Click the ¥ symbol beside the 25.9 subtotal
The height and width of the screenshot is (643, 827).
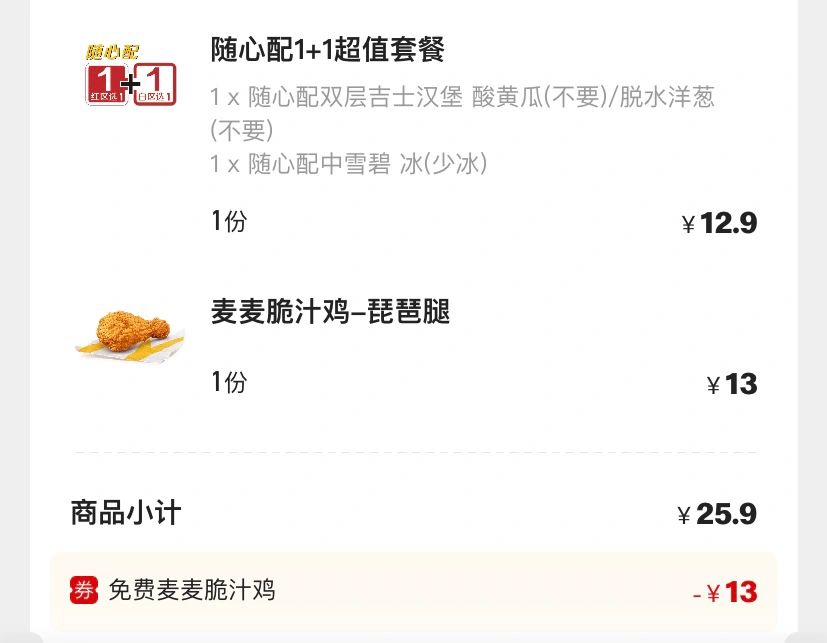click(x=685, y=516)
